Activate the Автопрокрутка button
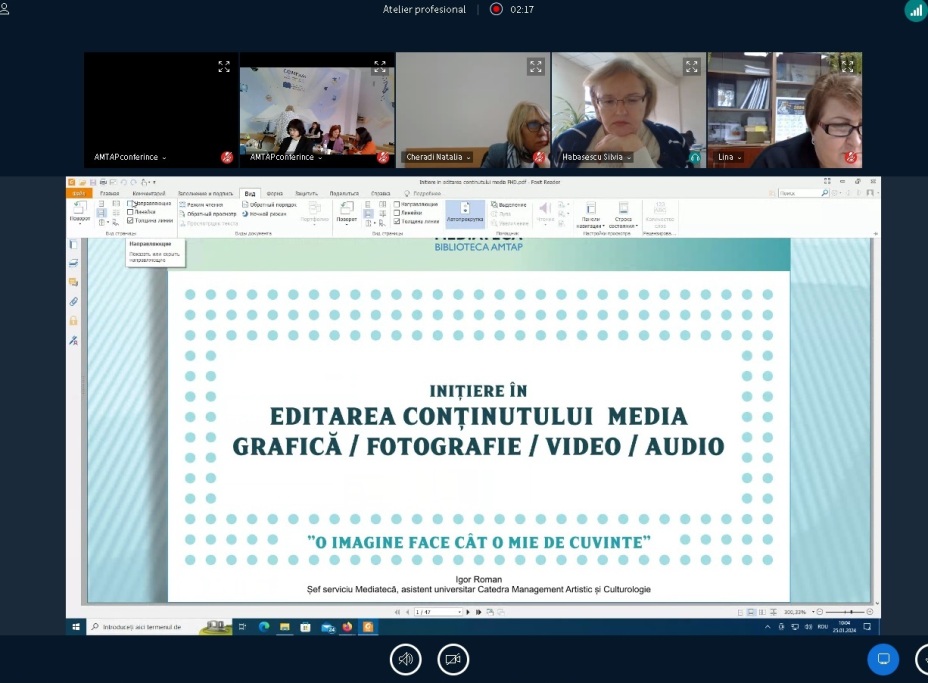Screen dimensions: 928x683 pos(465,213)
